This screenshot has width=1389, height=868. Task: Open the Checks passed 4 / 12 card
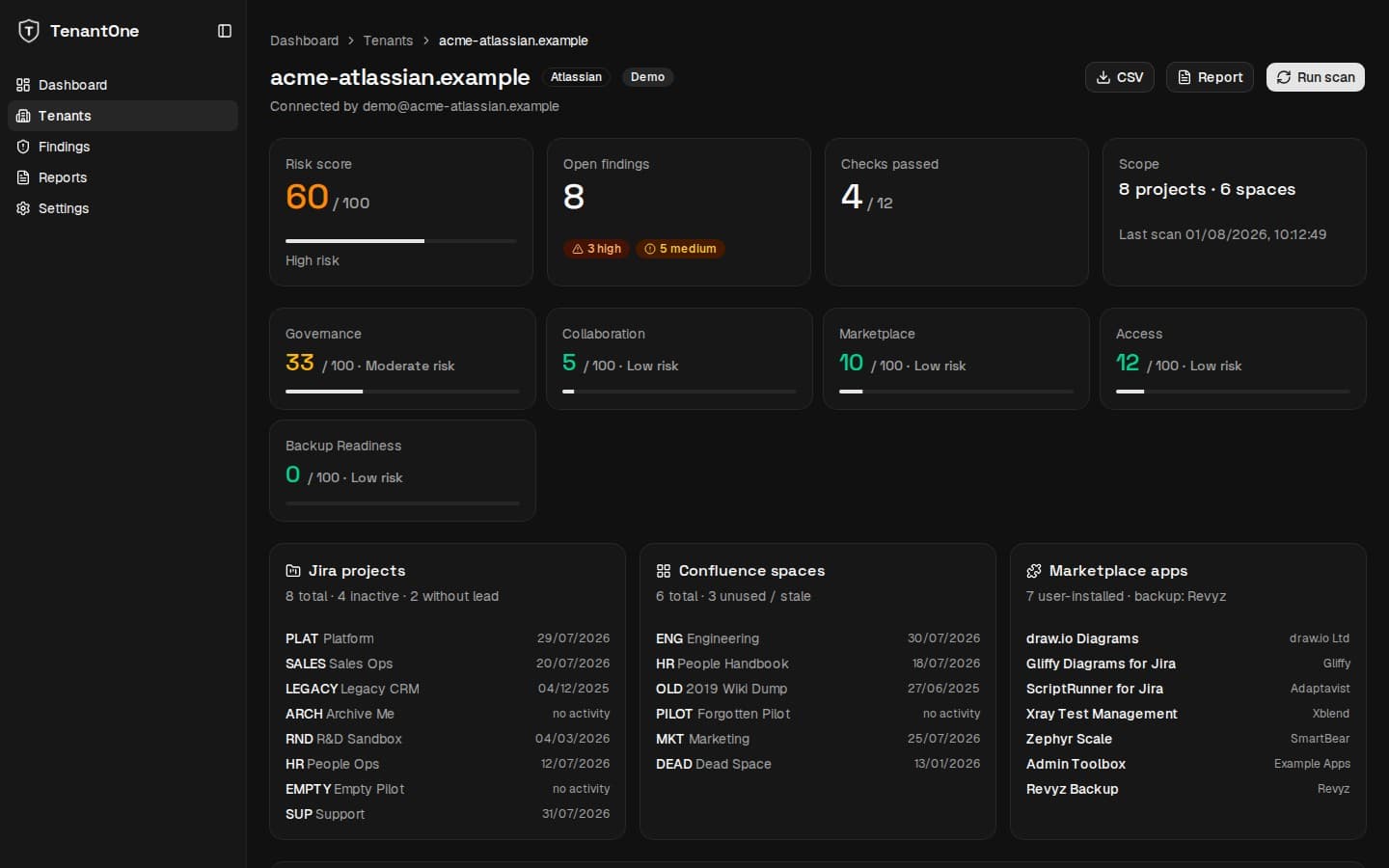point(957,212)
